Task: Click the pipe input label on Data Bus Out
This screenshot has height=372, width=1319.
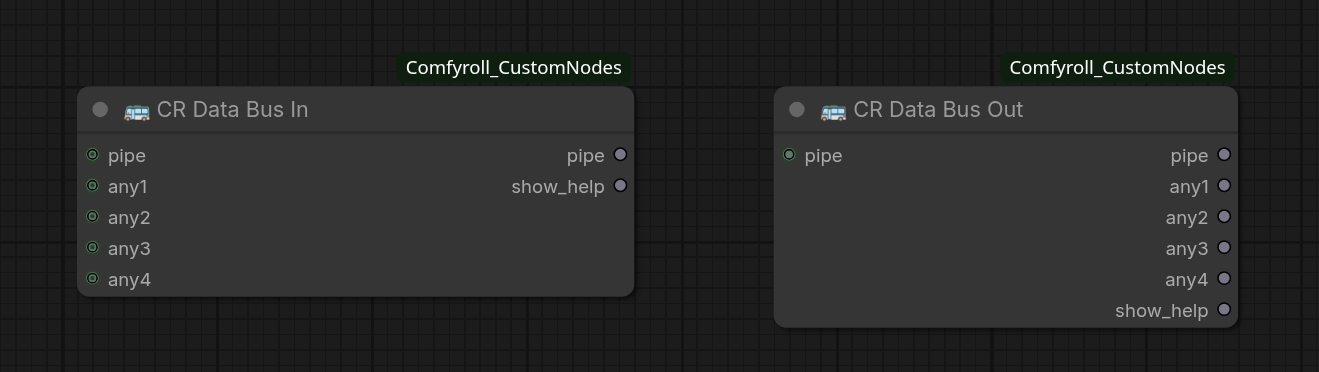Action: [x=823, y=156]
